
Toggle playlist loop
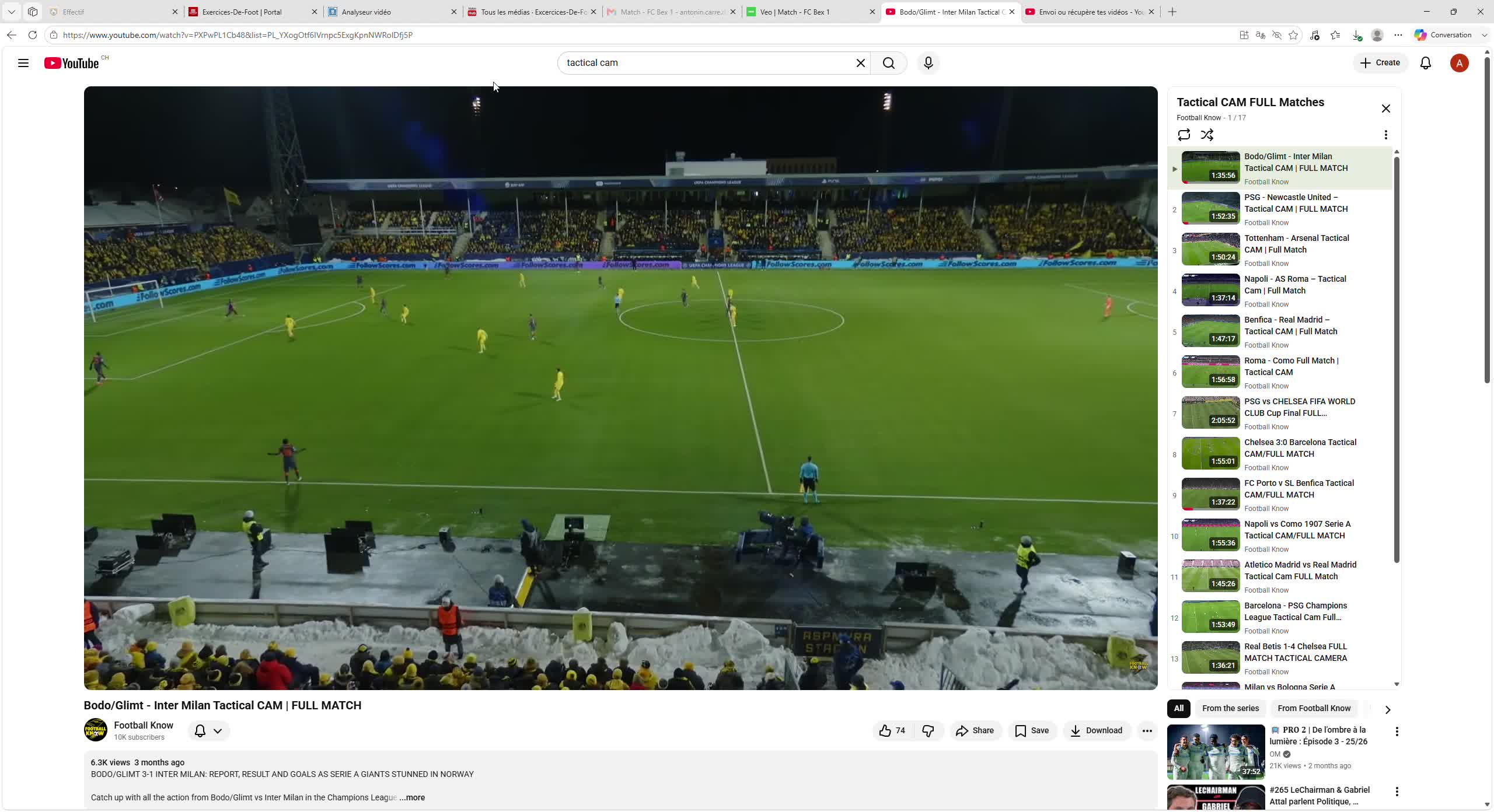1184,135
